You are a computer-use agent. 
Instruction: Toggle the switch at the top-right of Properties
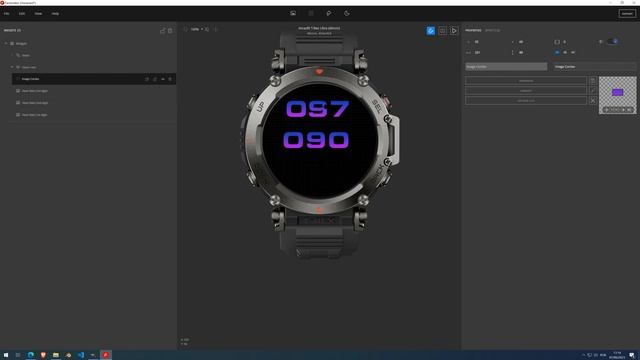coord(612,42)
